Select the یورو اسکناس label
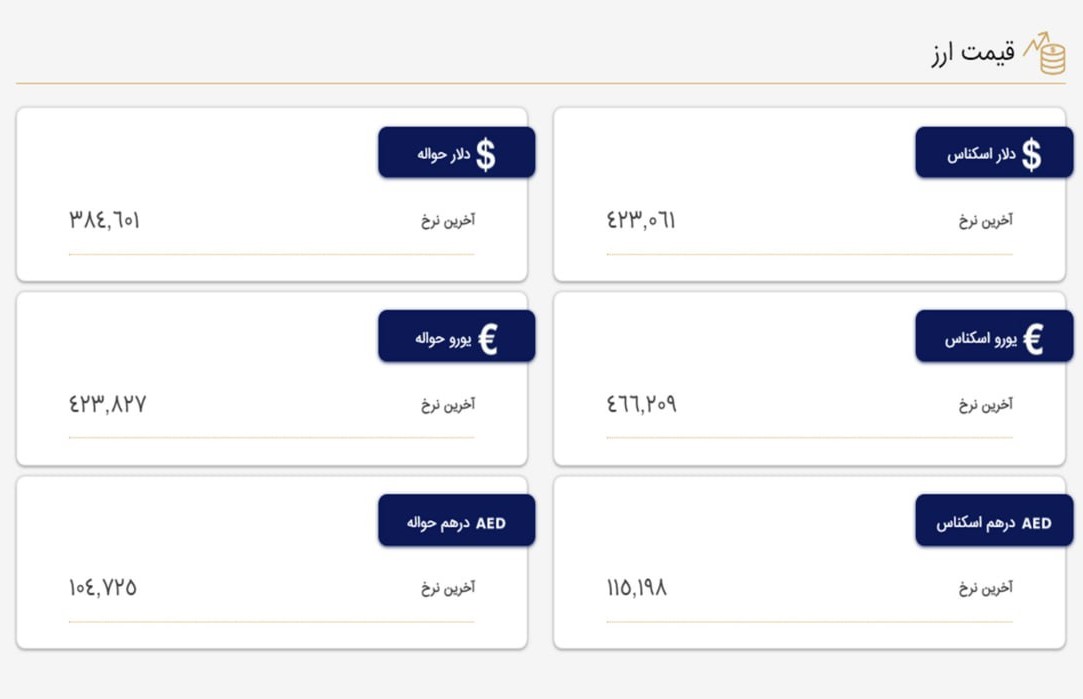 coord(981,338)
